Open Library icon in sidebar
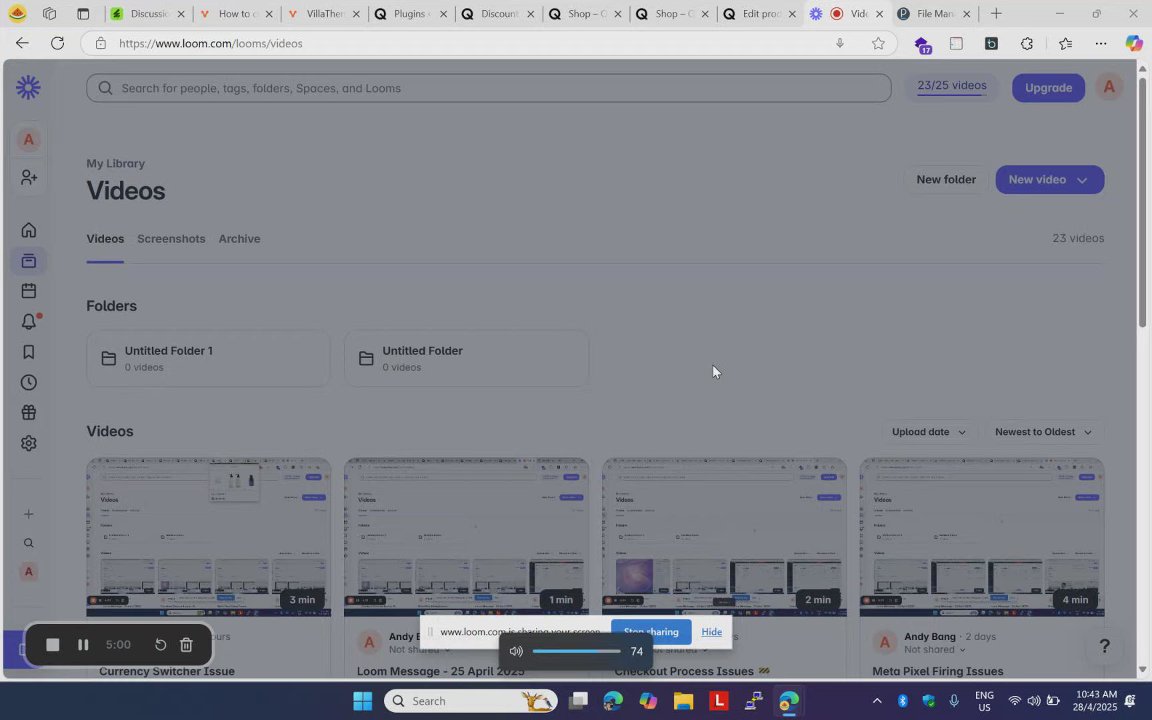1152x720 pixels. (29, 261)
